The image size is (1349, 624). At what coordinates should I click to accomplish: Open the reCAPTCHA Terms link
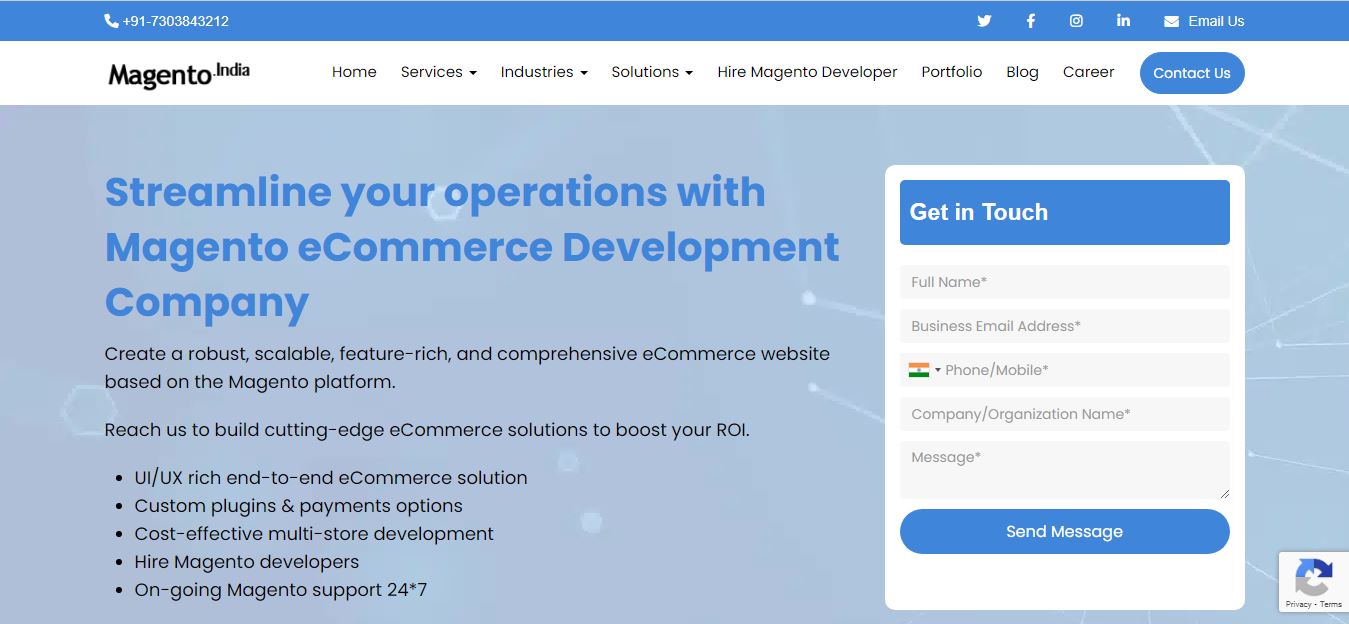click(1331, 604)
